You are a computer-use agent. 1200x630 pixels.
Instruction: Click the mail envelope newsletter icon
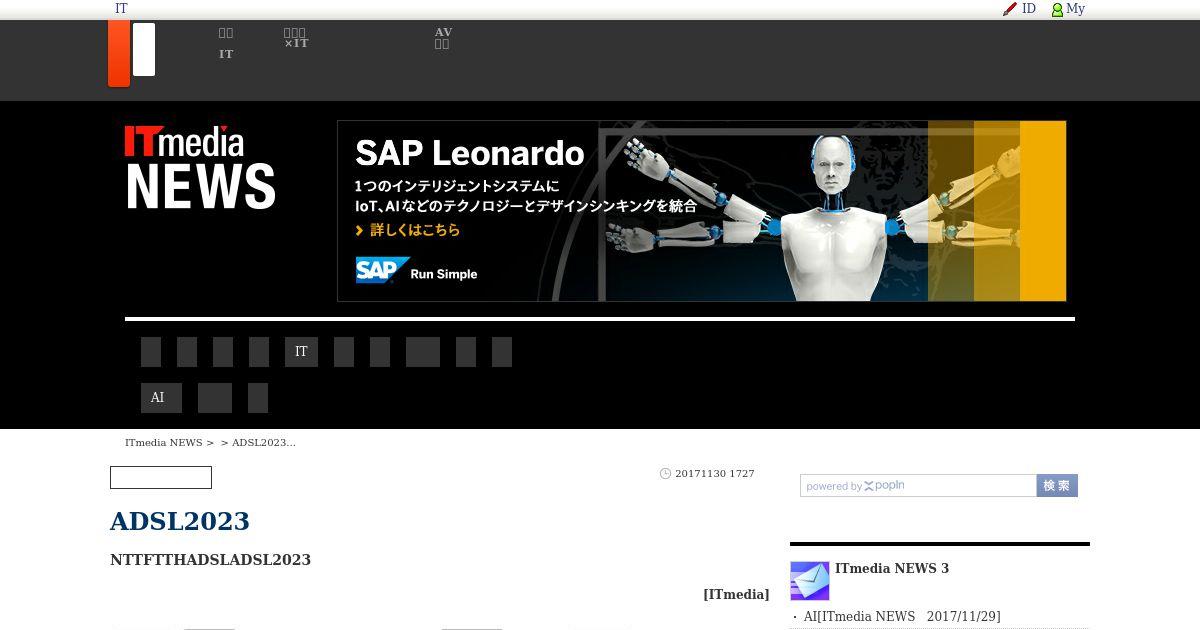pos(810,581)
